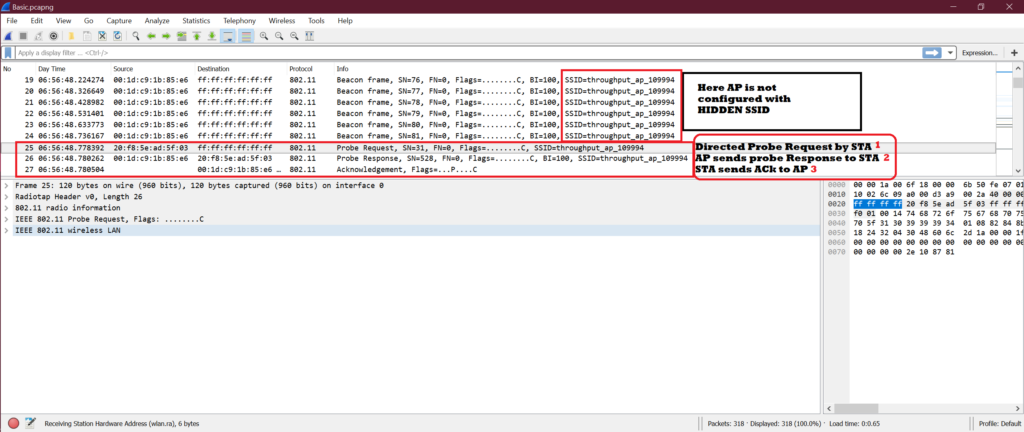Open the Expression dialog

point(980,52)
